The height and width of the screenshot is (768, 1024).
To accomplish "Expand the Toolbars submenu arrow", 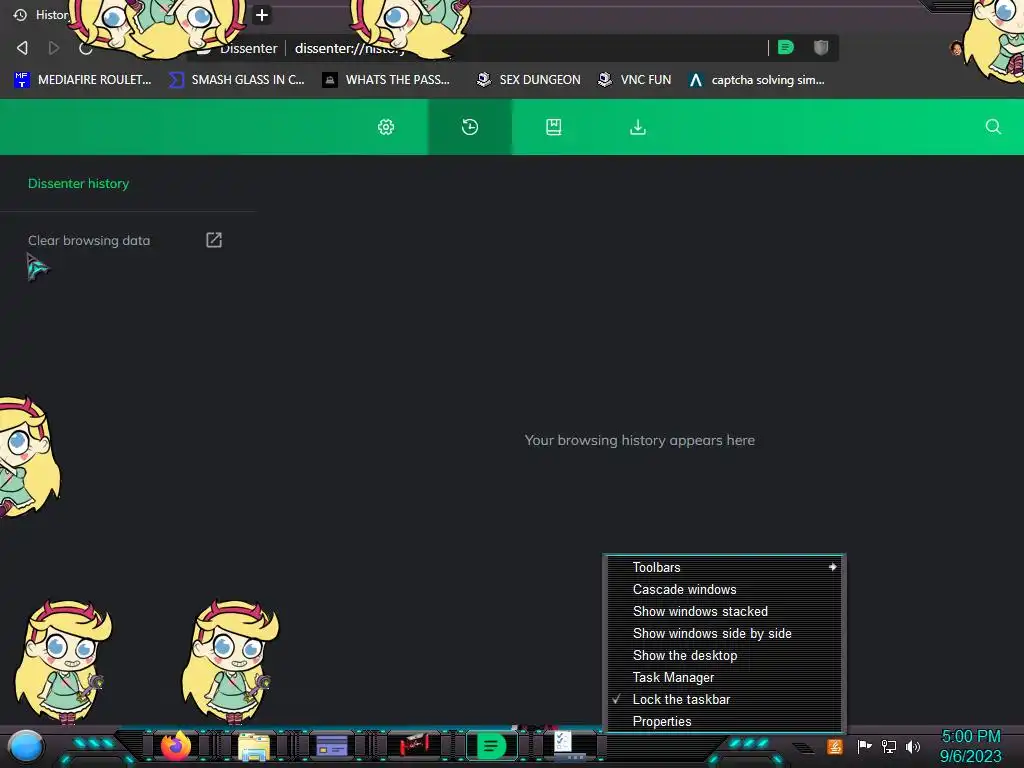I will (x=833, y=567).
